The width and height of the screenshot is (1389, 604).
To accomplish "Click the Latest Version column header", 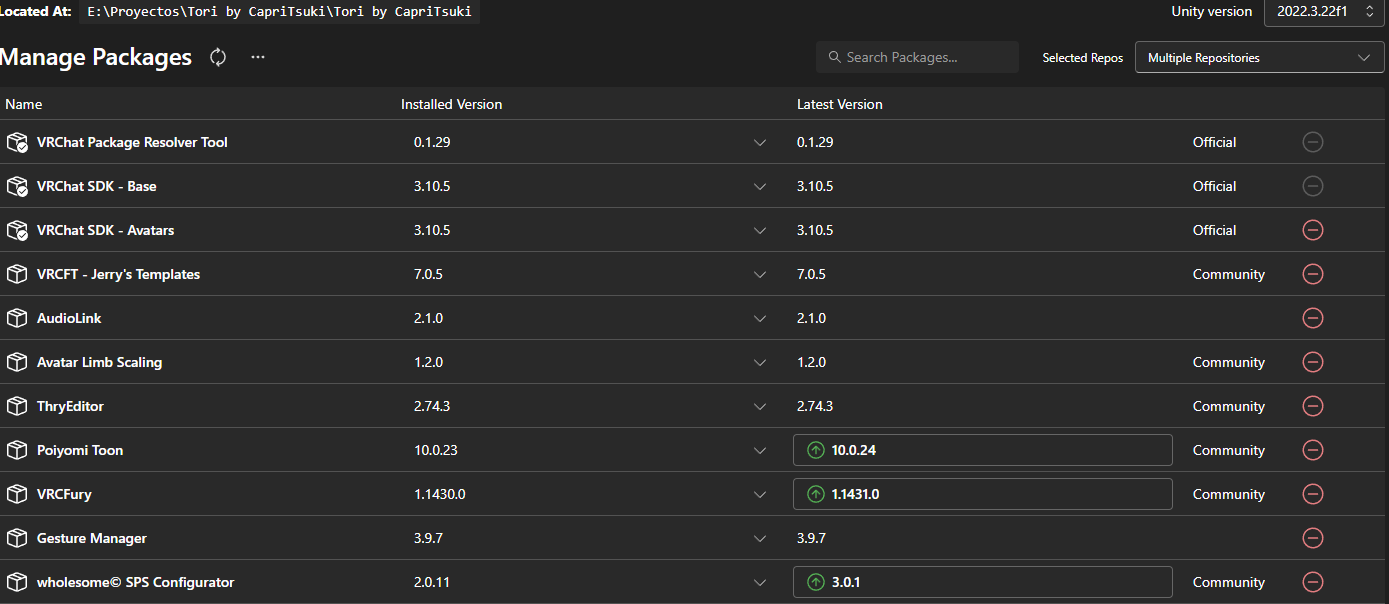I will click(x=840, y=104).
